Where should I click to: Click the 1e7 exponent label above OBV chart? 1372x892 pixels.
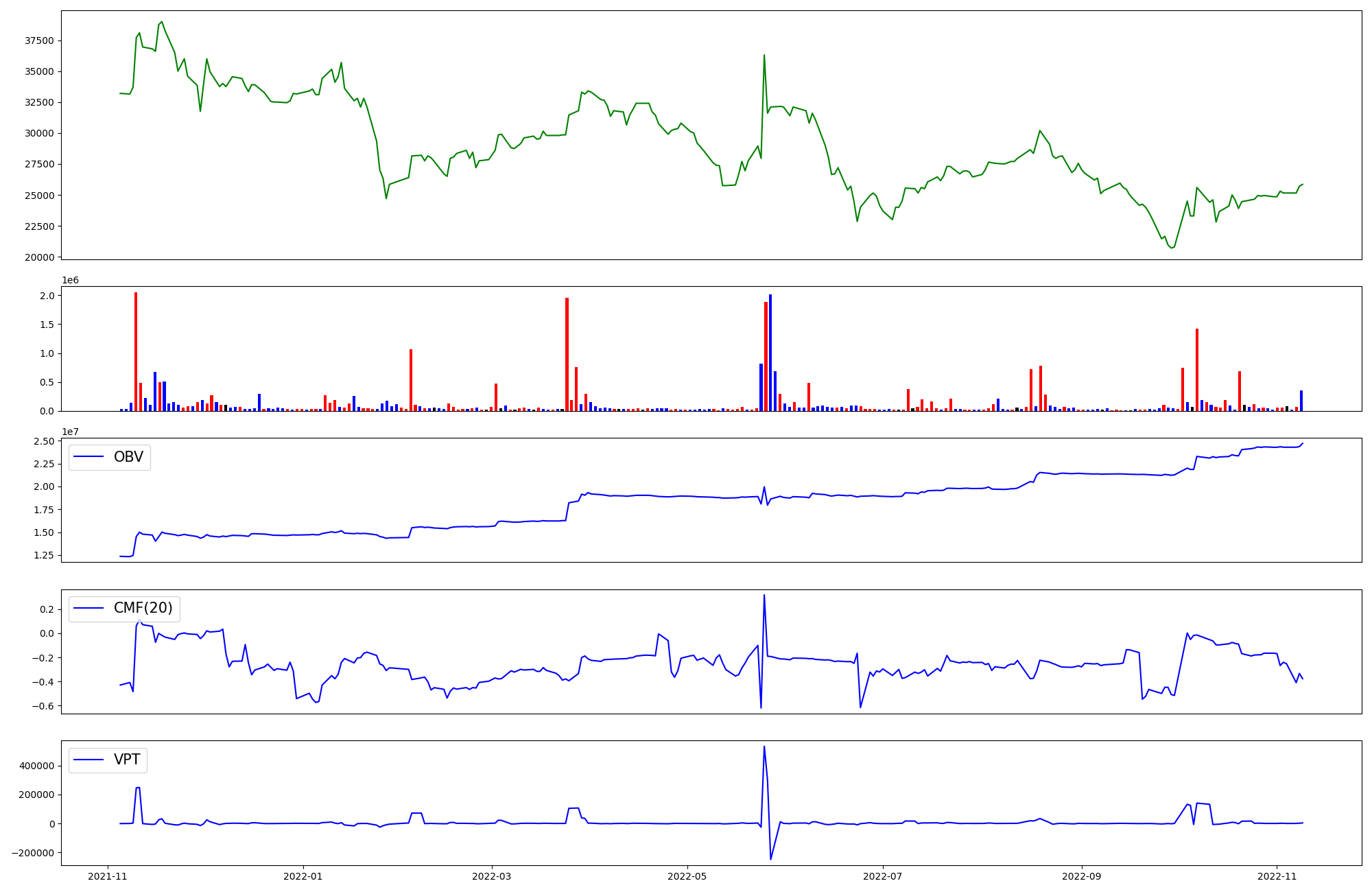coord(70,432)
